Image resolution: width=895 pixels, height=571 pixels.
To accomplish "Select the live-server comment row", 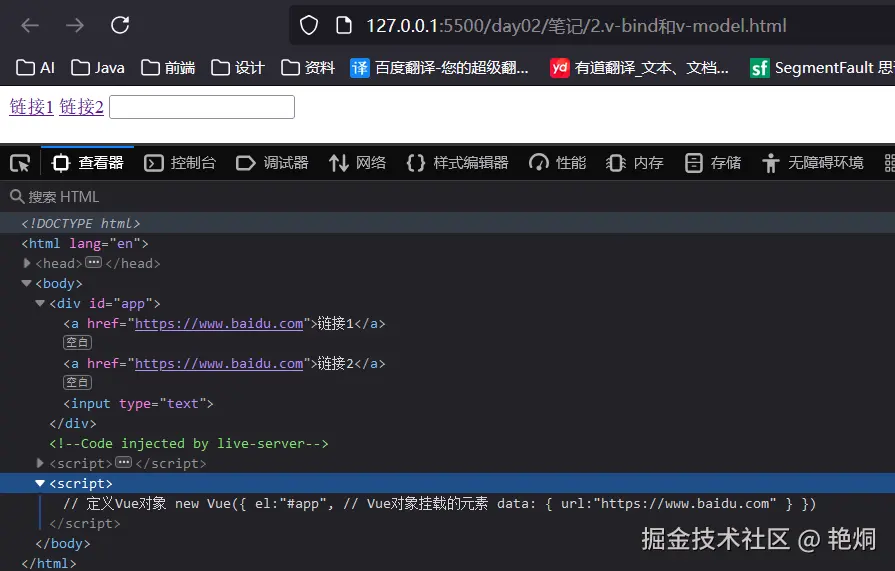I will pos(448,444).
